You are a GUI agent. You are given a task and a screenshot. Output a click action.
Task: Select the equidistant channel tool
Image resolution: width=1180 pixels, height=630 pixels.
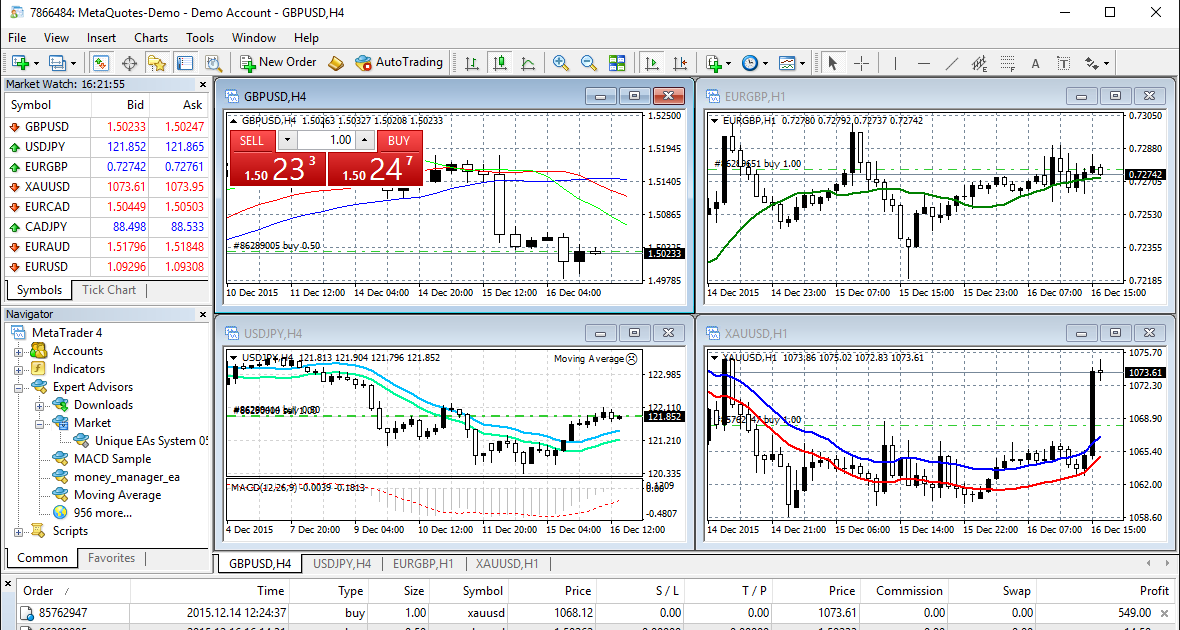979,62
